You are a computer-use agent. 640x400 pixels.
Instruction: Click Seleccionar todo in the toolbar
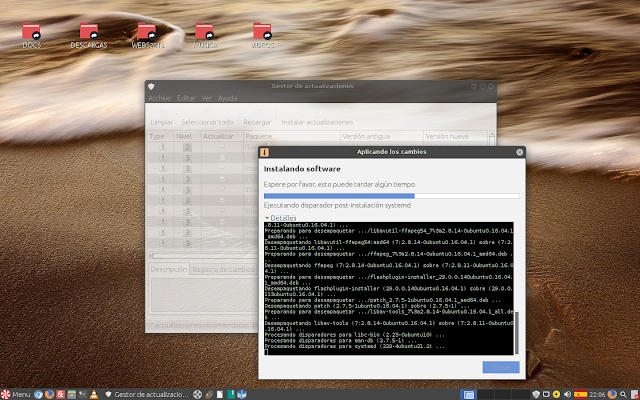(207, 117)
